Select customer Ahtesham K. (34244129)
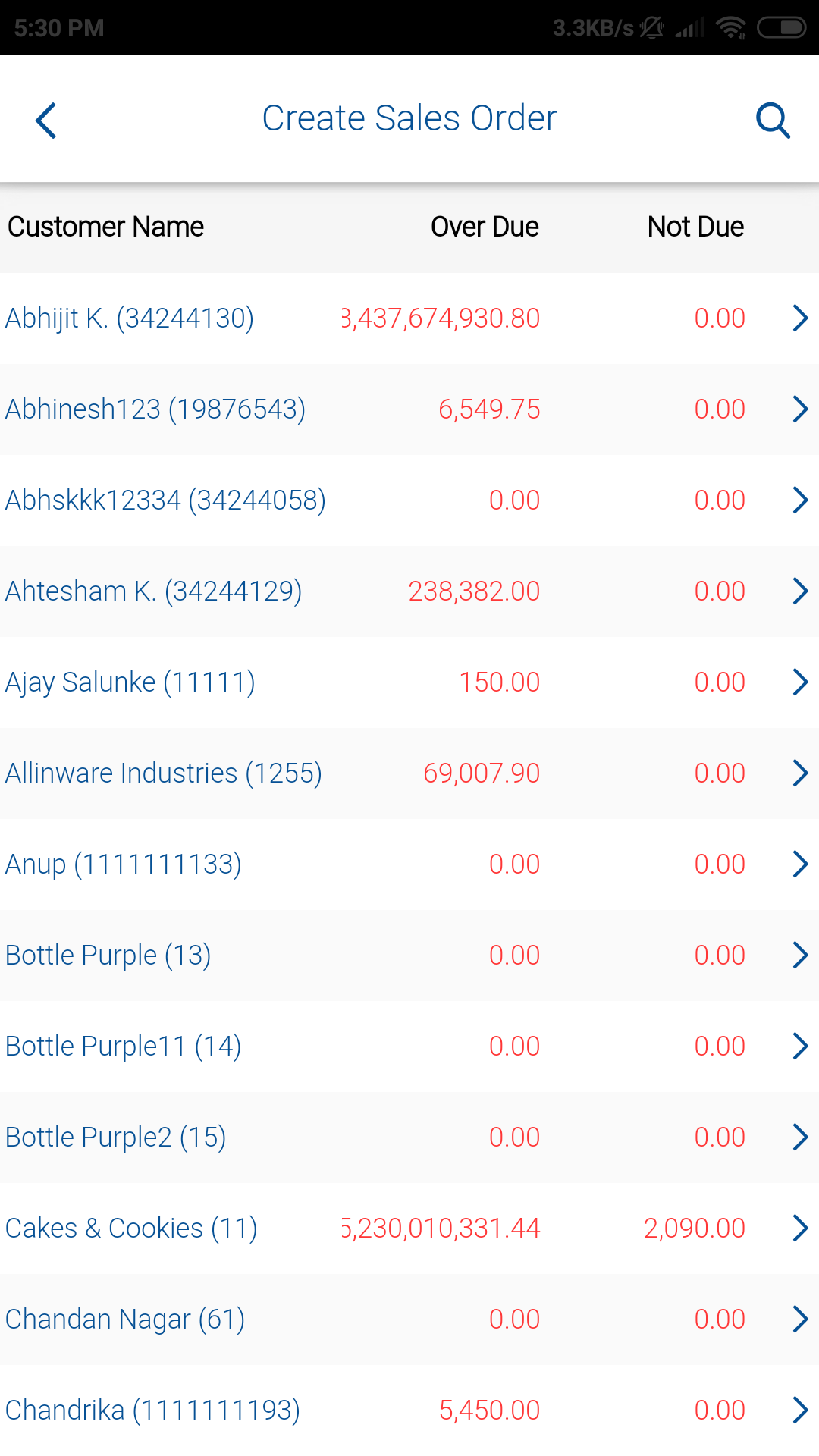Screen dimensions: 819x1456 coord(154,591)
